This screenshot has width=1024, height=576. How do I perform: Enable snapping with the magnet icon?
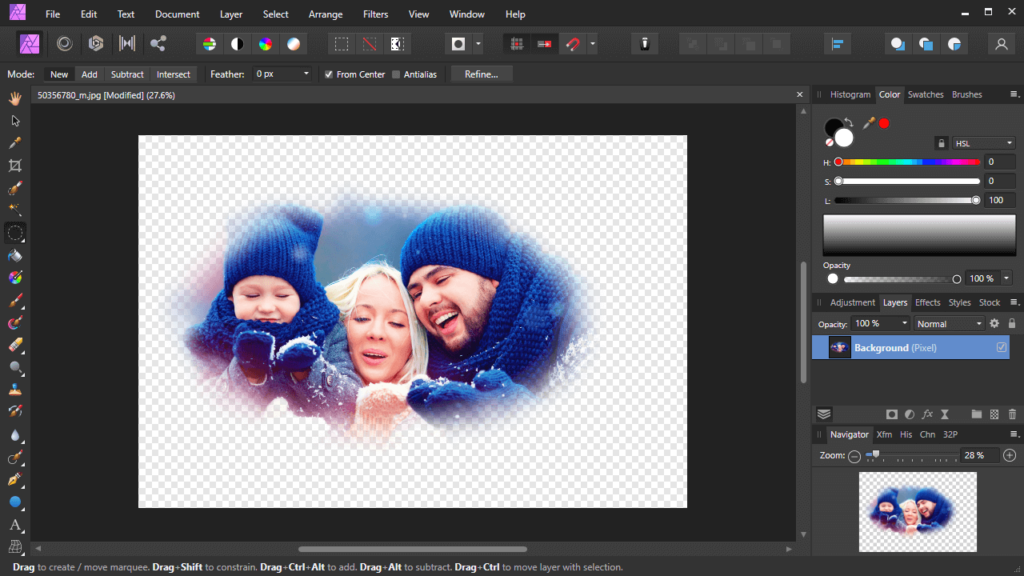[x=572, y=43]
